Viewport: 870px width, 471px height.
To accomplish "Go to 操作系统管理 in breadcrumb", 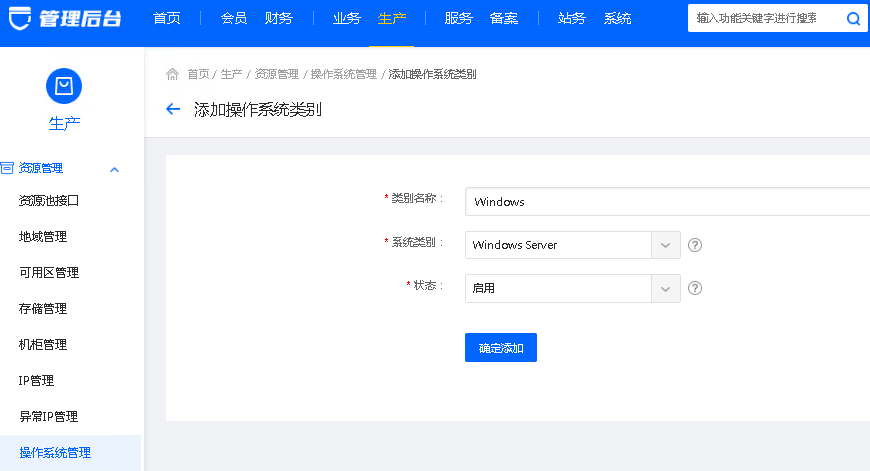I will point(343,74).
